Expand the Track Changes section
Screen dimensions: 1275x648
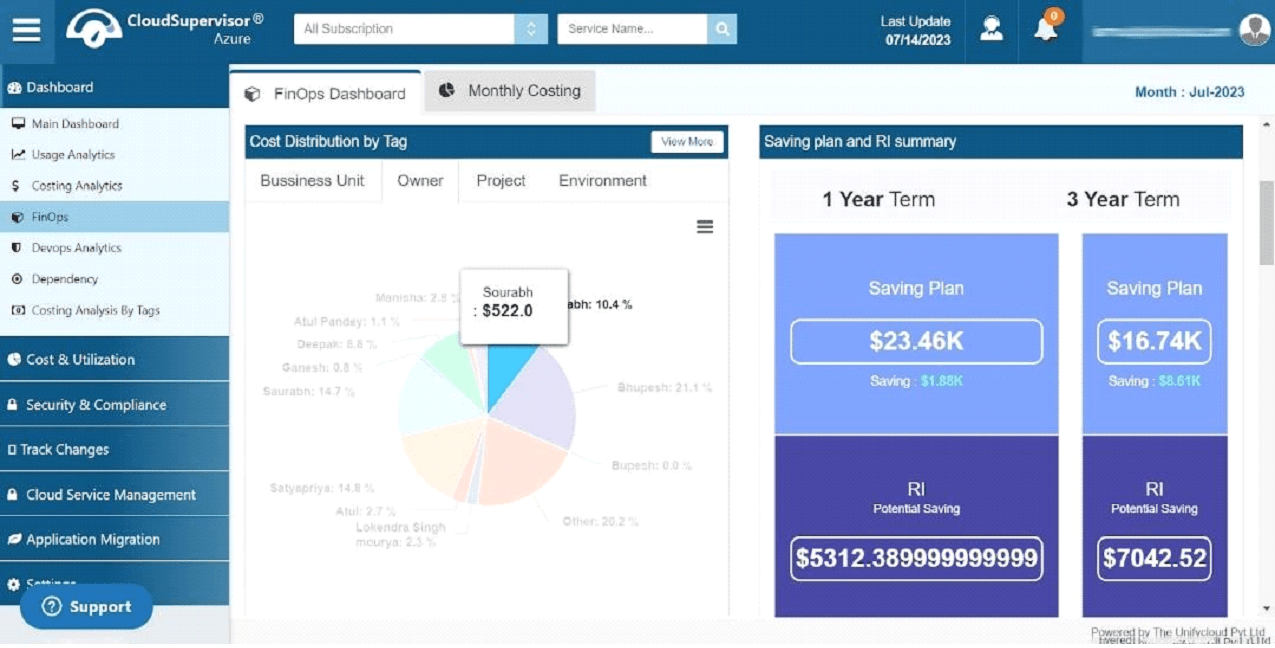point(114,450)
